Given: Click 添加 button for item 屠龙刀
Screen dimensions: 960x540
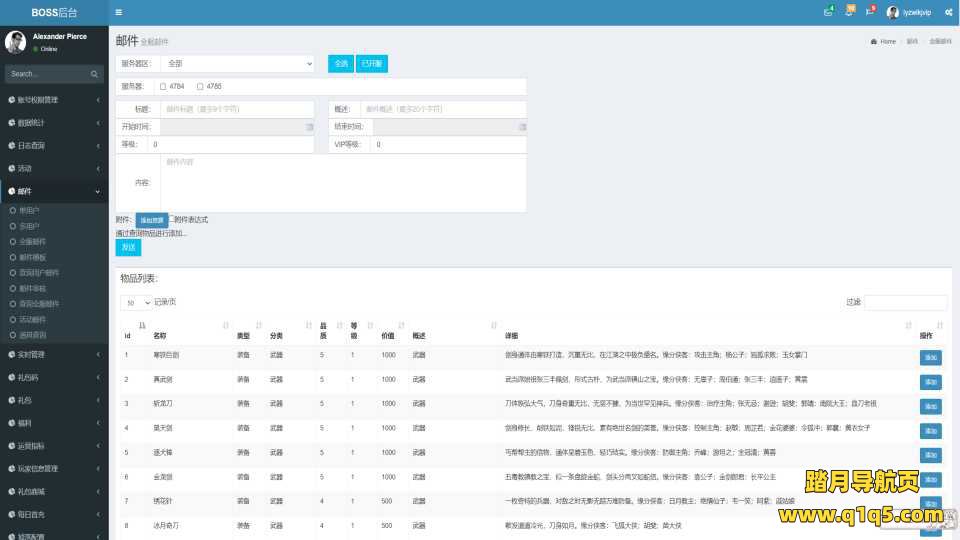Looking at the screenshot, I should coord(930,405).
